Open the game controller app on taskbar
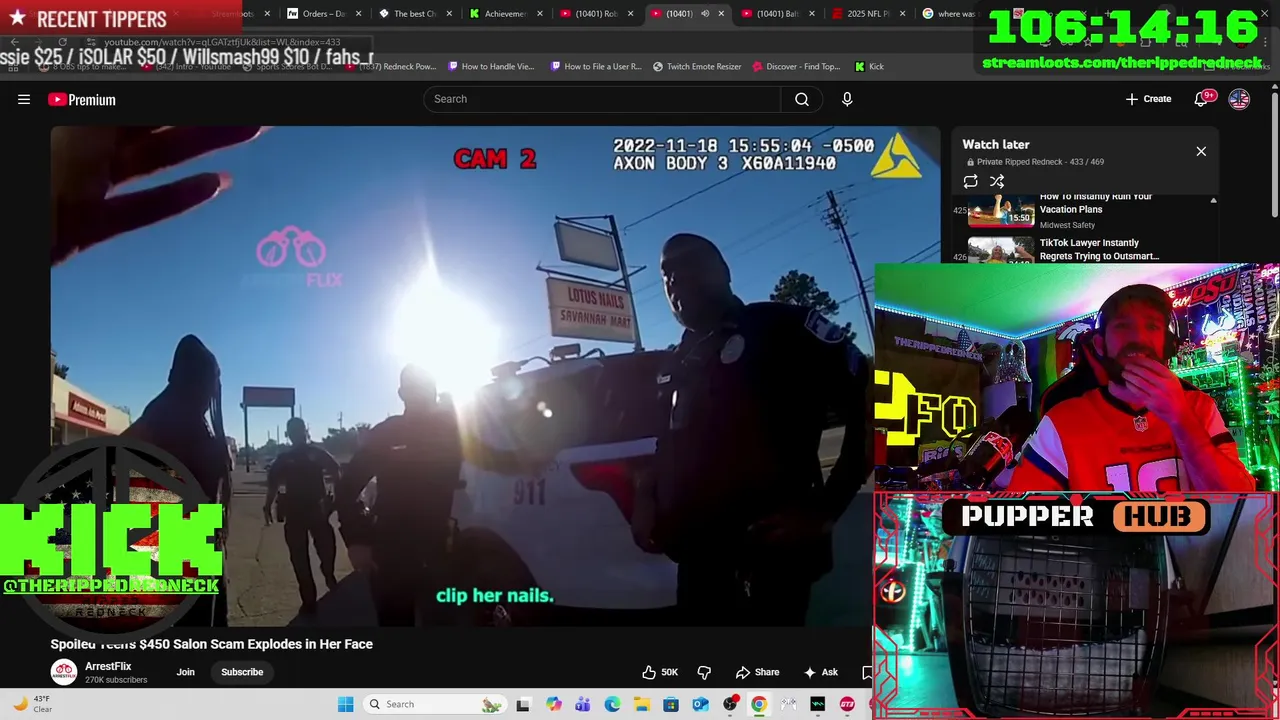 click(x=788, y=704)
